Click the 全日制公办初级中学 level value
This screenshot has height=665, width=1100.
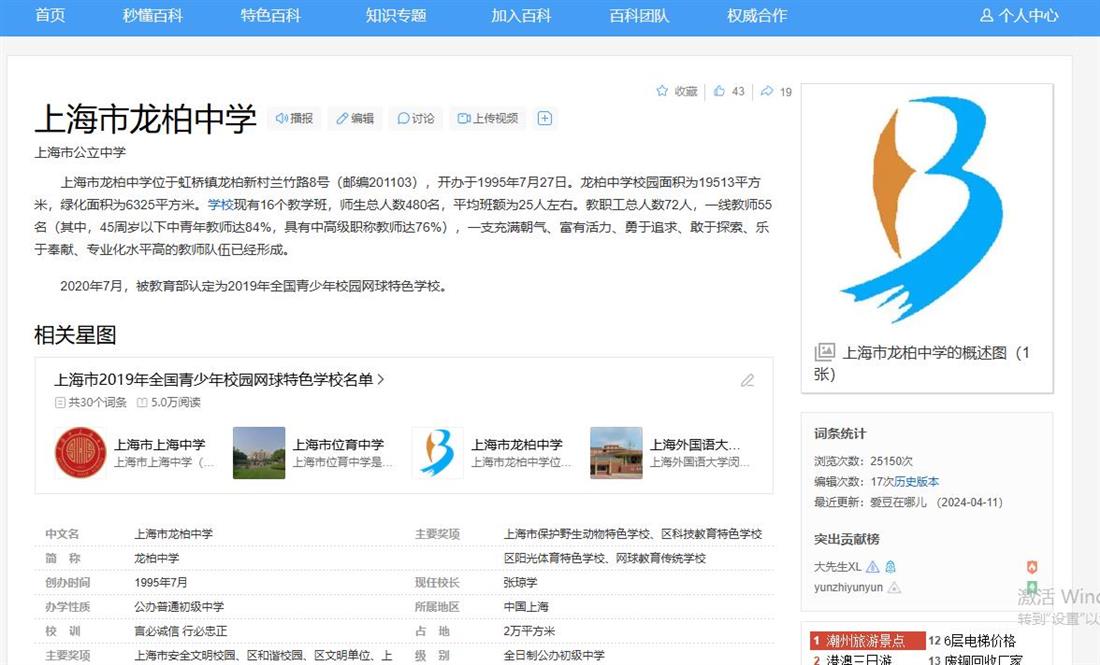click(x=554, y=655)
